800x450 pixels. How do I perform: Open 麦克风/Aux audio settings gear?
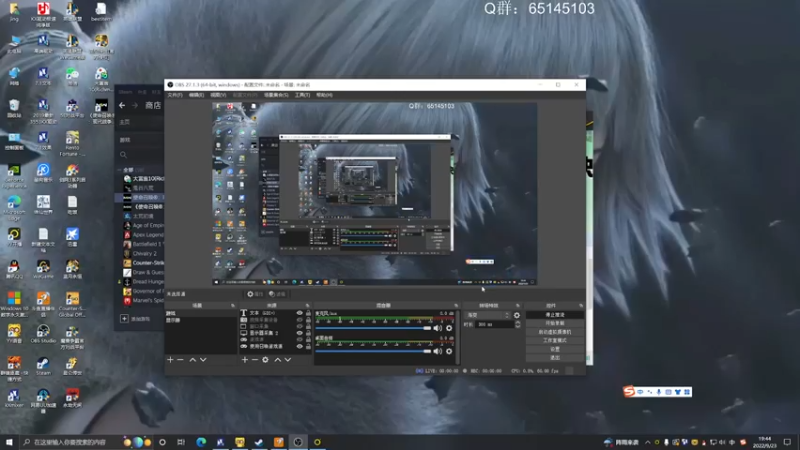(449, 328)
